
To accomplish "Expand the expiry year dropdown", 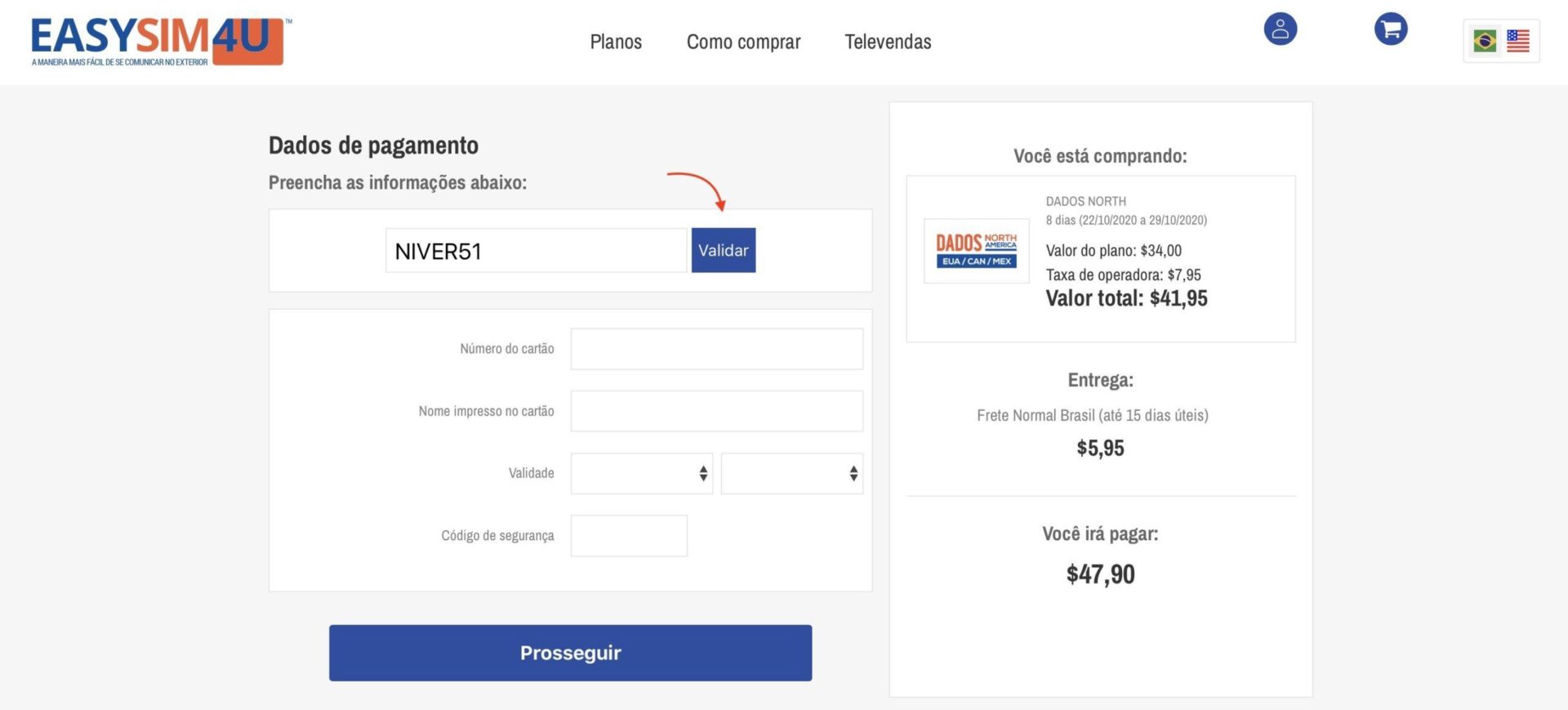I will click(791, 474).
